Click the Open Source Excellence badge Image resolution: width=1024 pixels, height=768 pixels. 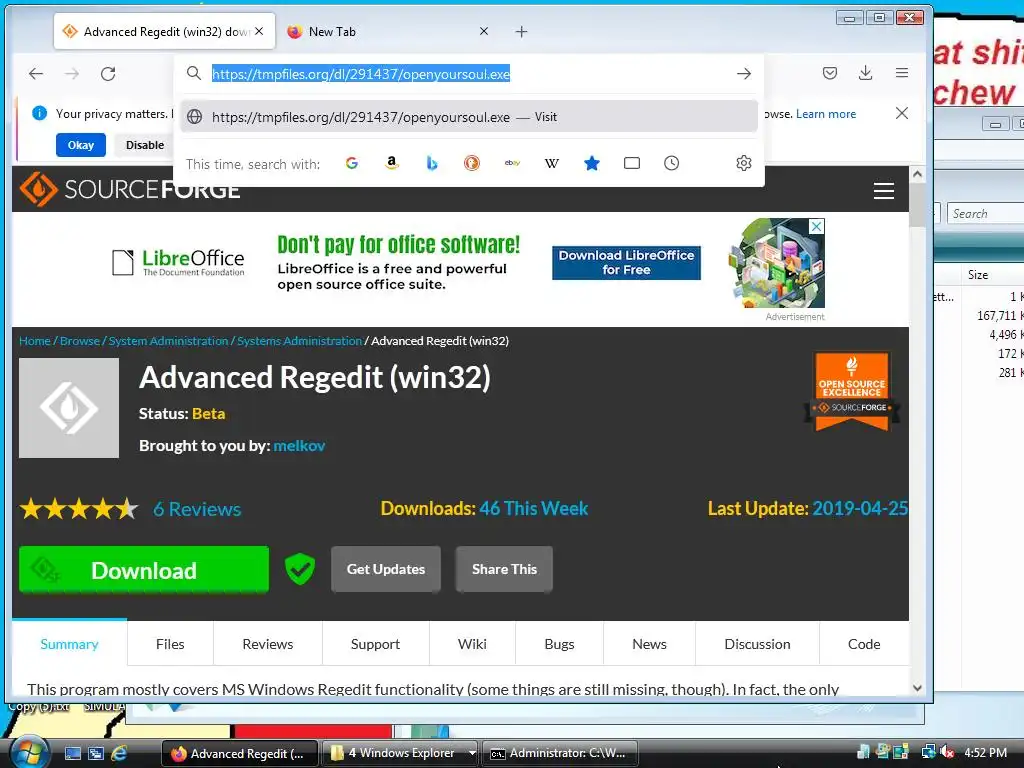pyautogui.click(x=852, y=391)
